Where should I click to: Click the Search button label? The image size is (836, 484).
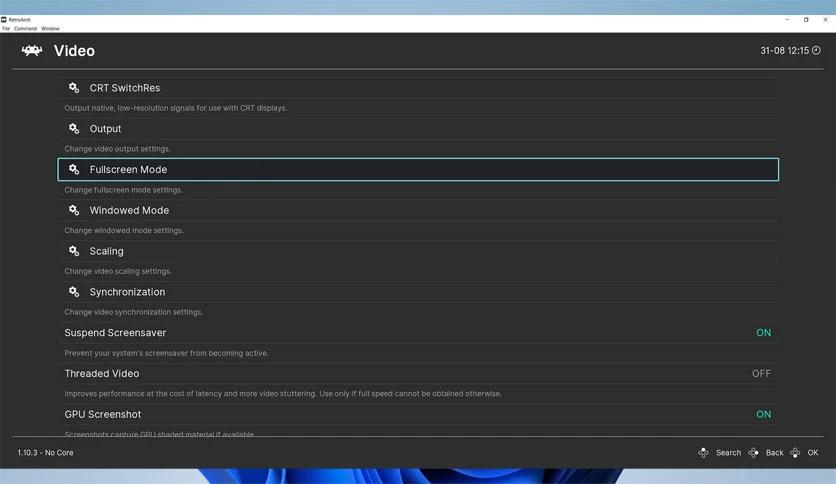[728, 453]
